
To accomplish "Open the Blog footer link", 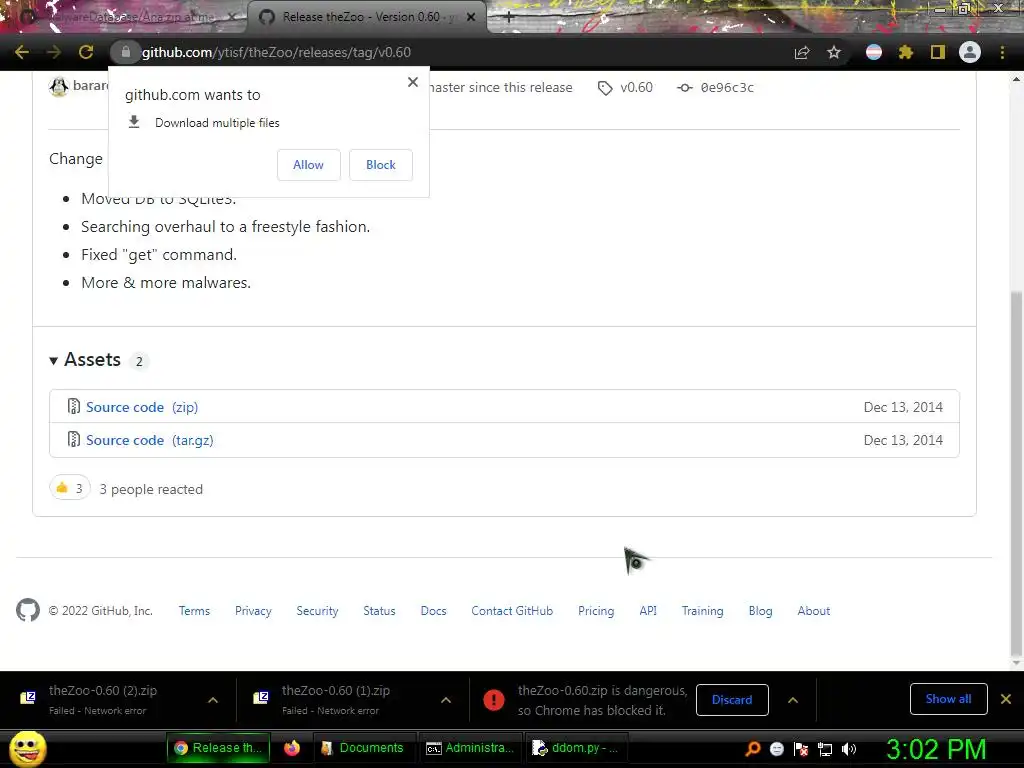I will tap(761, 611).
